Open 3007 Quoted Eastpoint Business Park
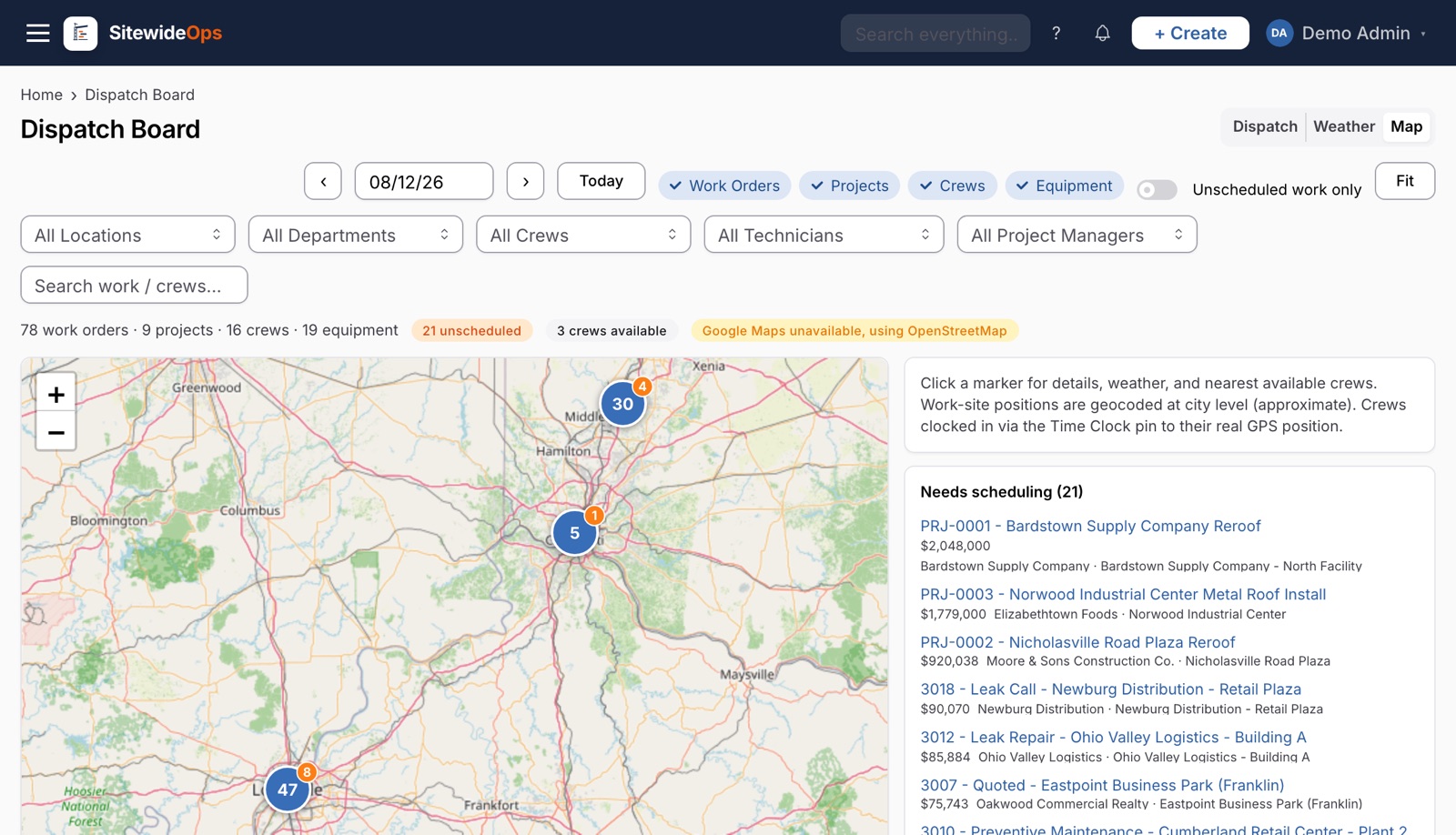The width and height of the screenshot is (1456, 835). [1102, 785]
